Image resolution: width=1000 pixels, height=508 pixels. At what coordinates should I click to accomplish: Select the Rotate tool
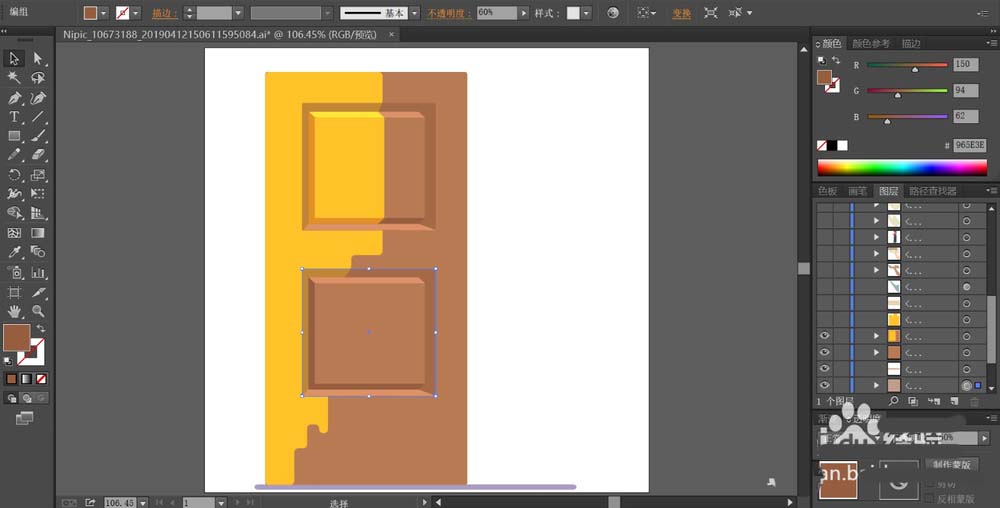[x=13, y=175]
